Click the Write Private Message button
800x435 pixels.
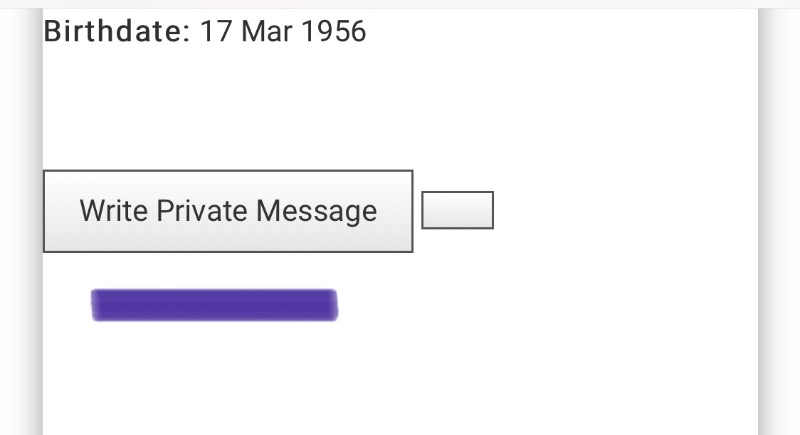click(x=228, y=211)
